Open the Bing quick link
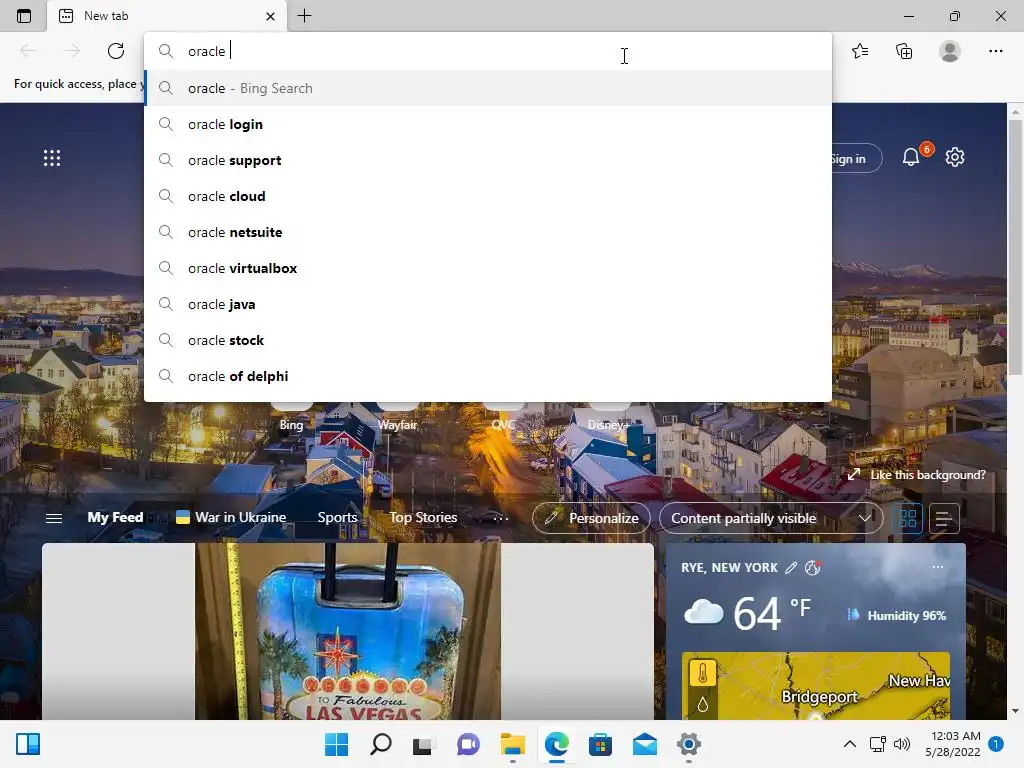The width and height of the screenshot is (1024, 768). point(291,424)
